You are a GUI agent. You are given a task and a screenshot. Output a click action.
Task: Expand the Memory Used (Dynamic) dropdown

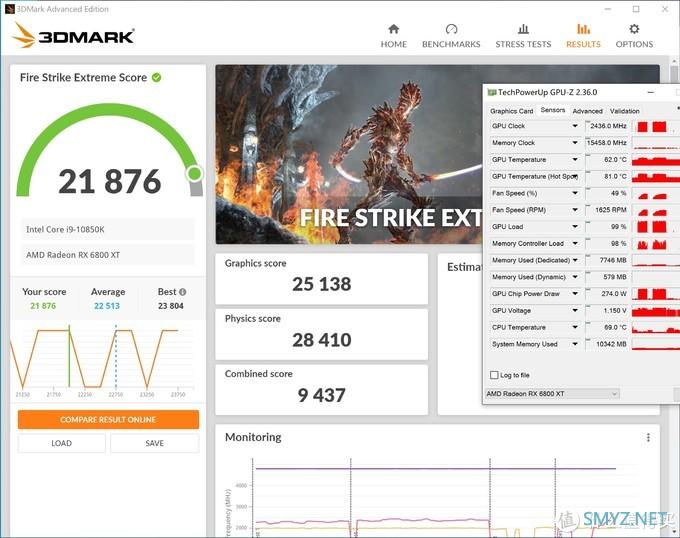575,277
